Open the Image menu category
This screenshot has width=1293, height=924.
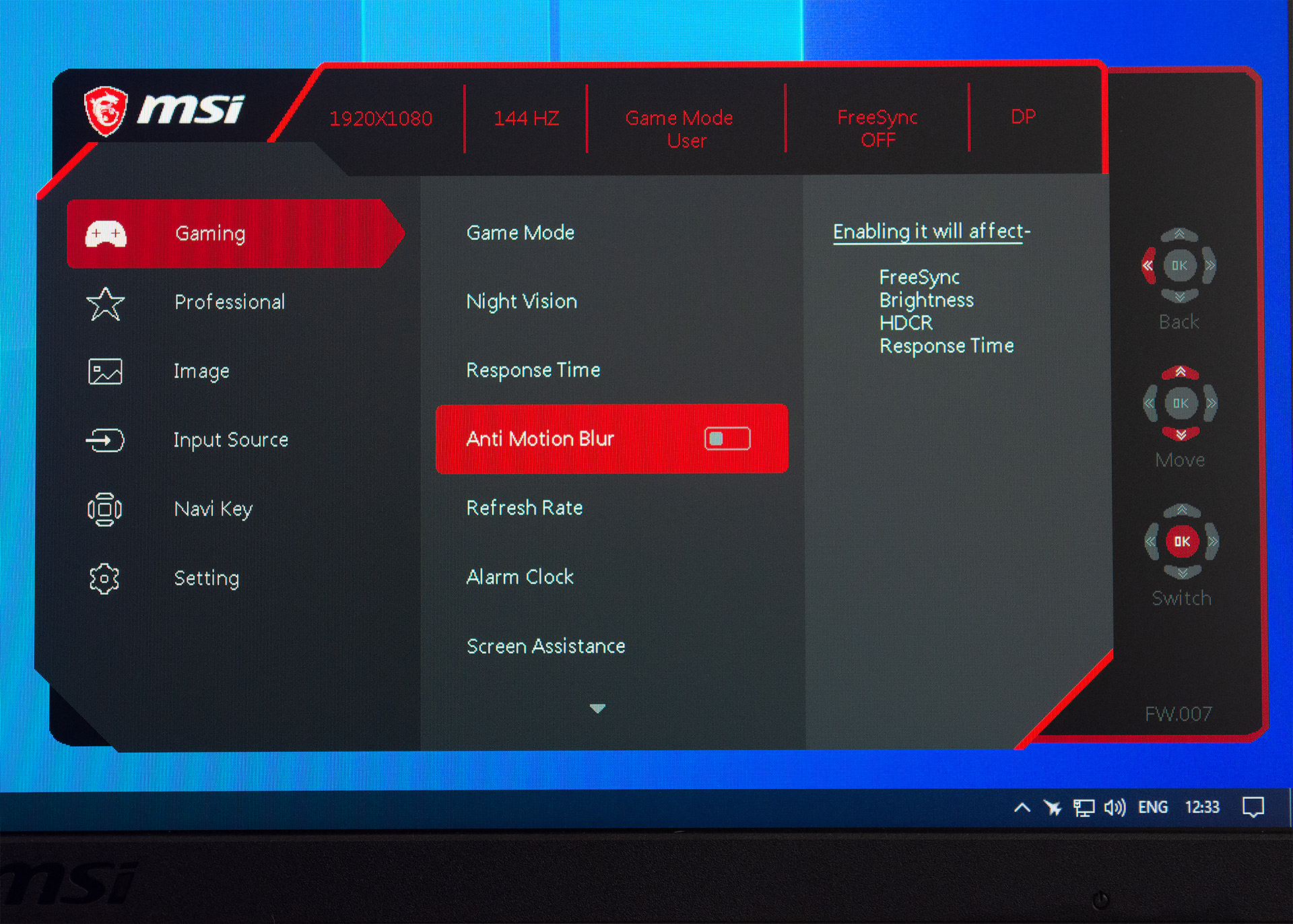click(x=201, y=371)
